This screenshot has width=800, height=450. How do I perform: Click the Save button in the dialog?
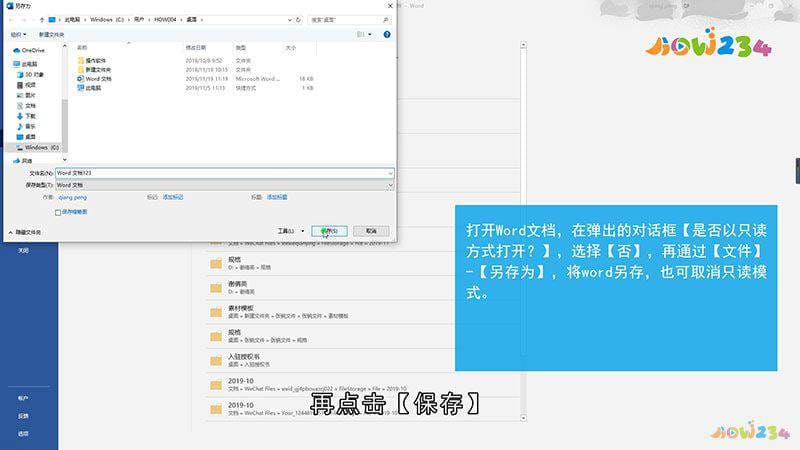[x=329, y=231]
